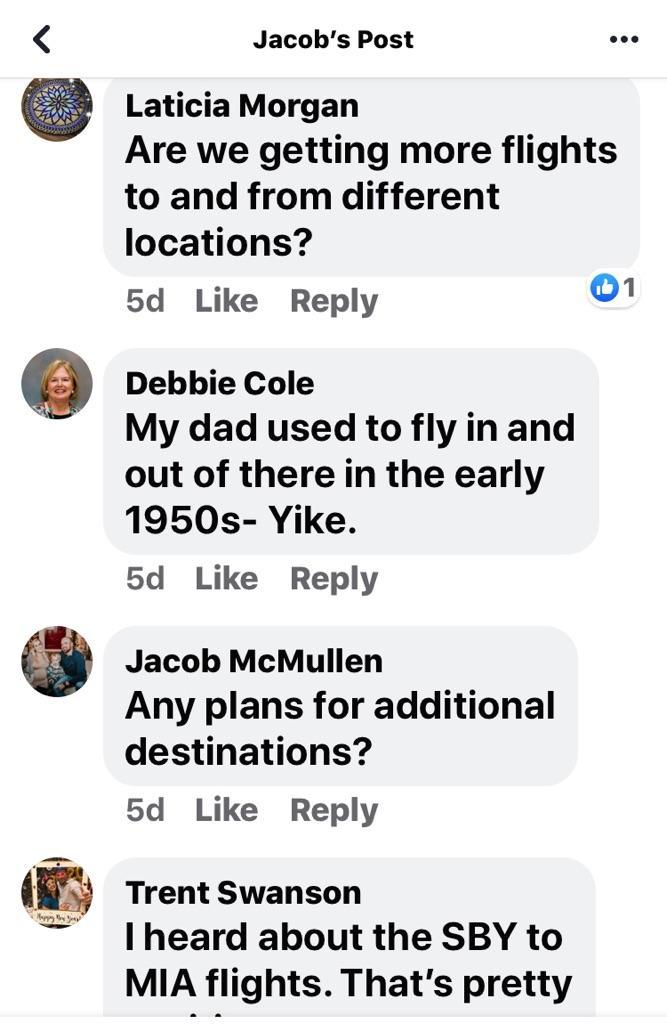Reply to Laticia Morgan's comment
This screenshot has height=1024, width=667.
[x=334, y=301]
